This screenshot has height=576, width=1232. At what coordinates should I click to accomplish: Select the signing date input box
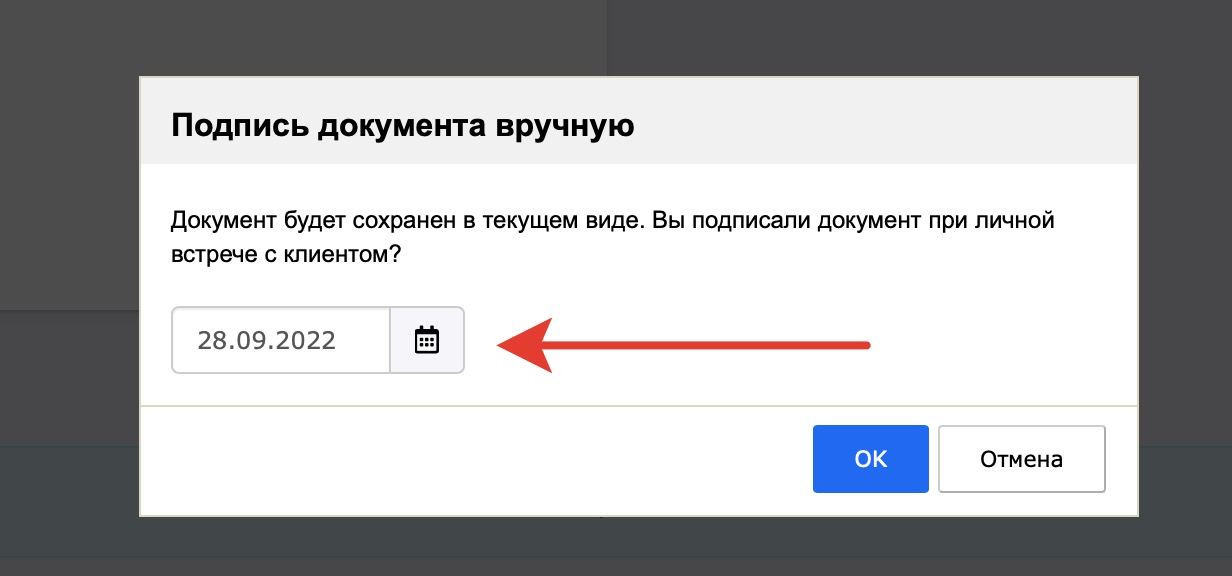coord(280,340)
